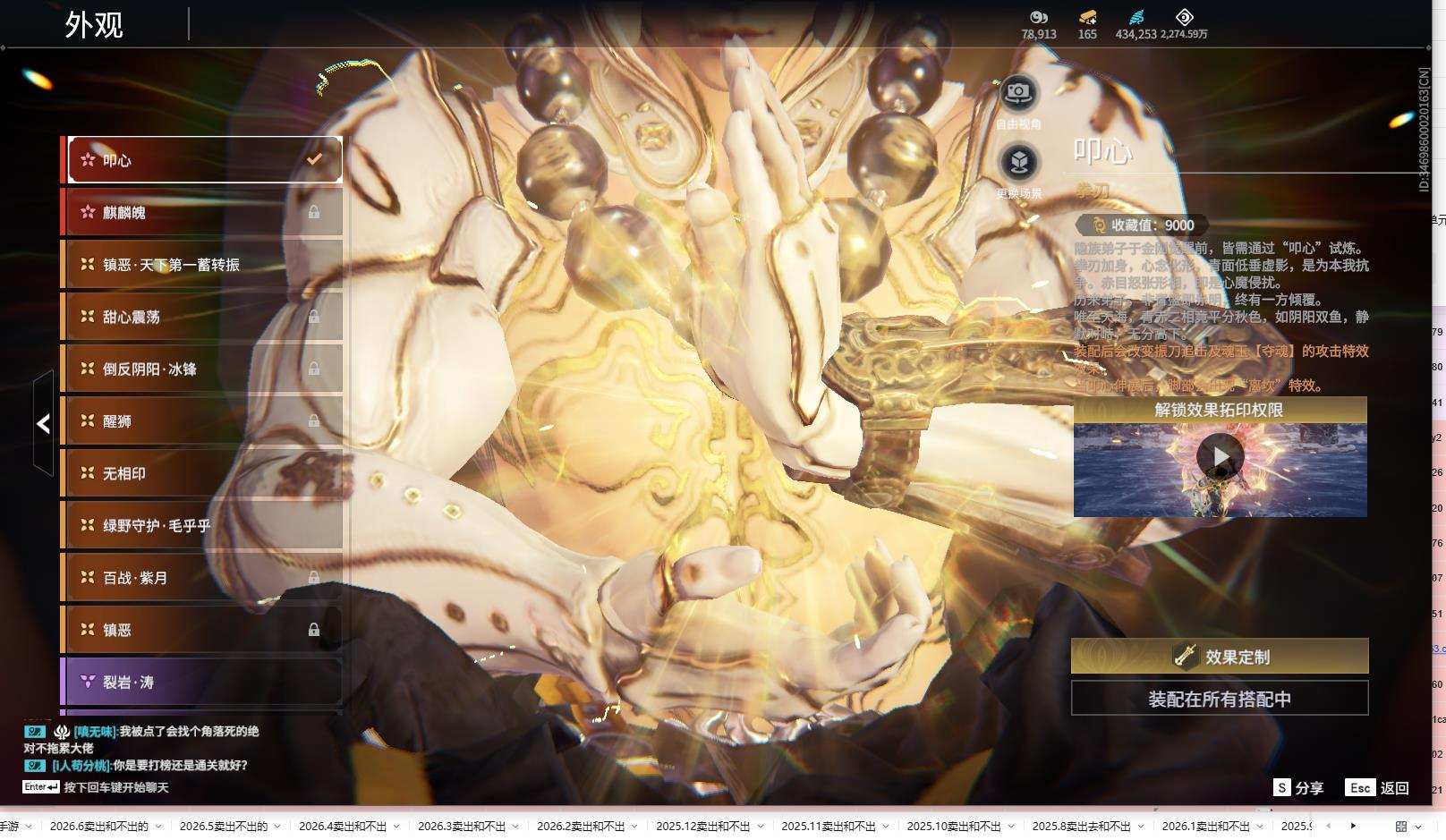The image size is (1446, 840).
Task: Open the 更换场景 scene switch icon
Action: [x=1018, y=162]
